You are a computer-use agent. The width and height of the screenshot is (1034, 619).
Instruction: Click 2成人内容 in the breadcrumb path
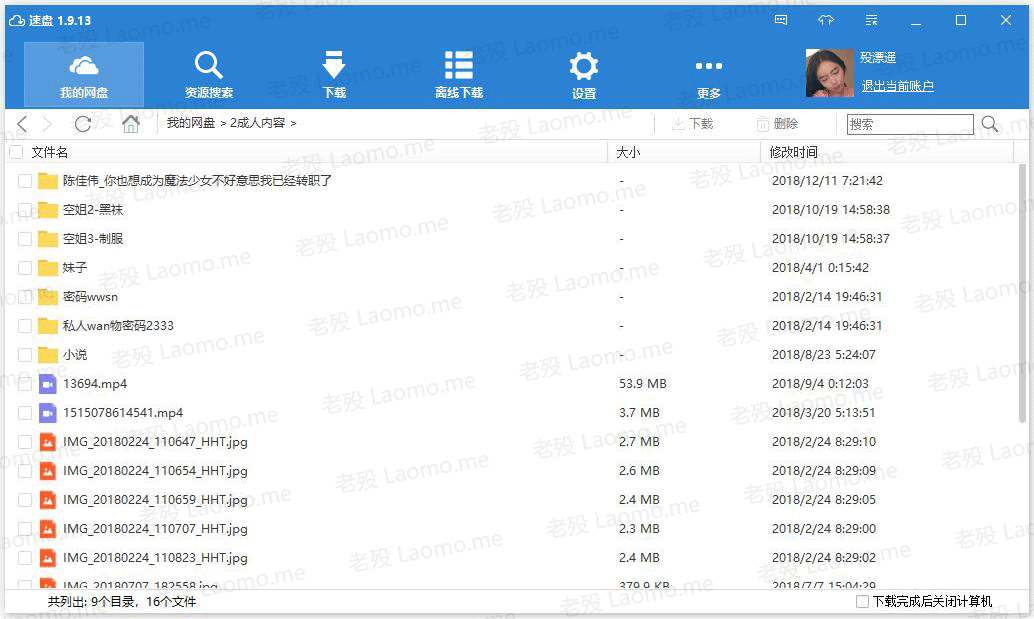click(257, 123)
